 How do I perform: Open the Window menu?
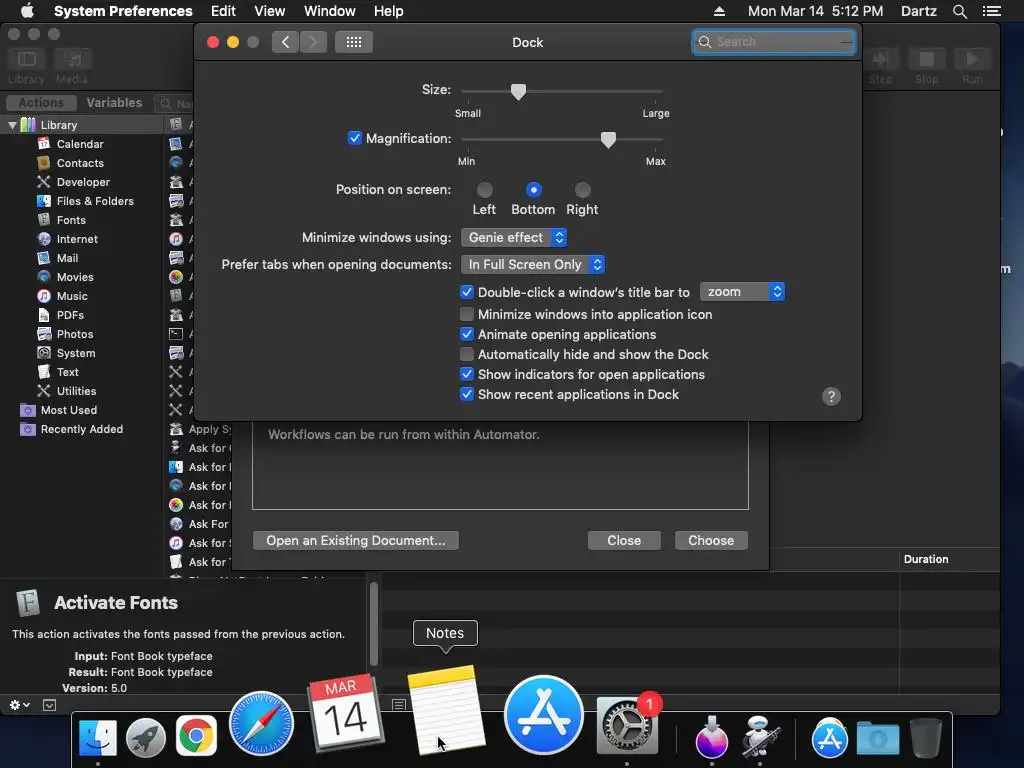point(330,11)
